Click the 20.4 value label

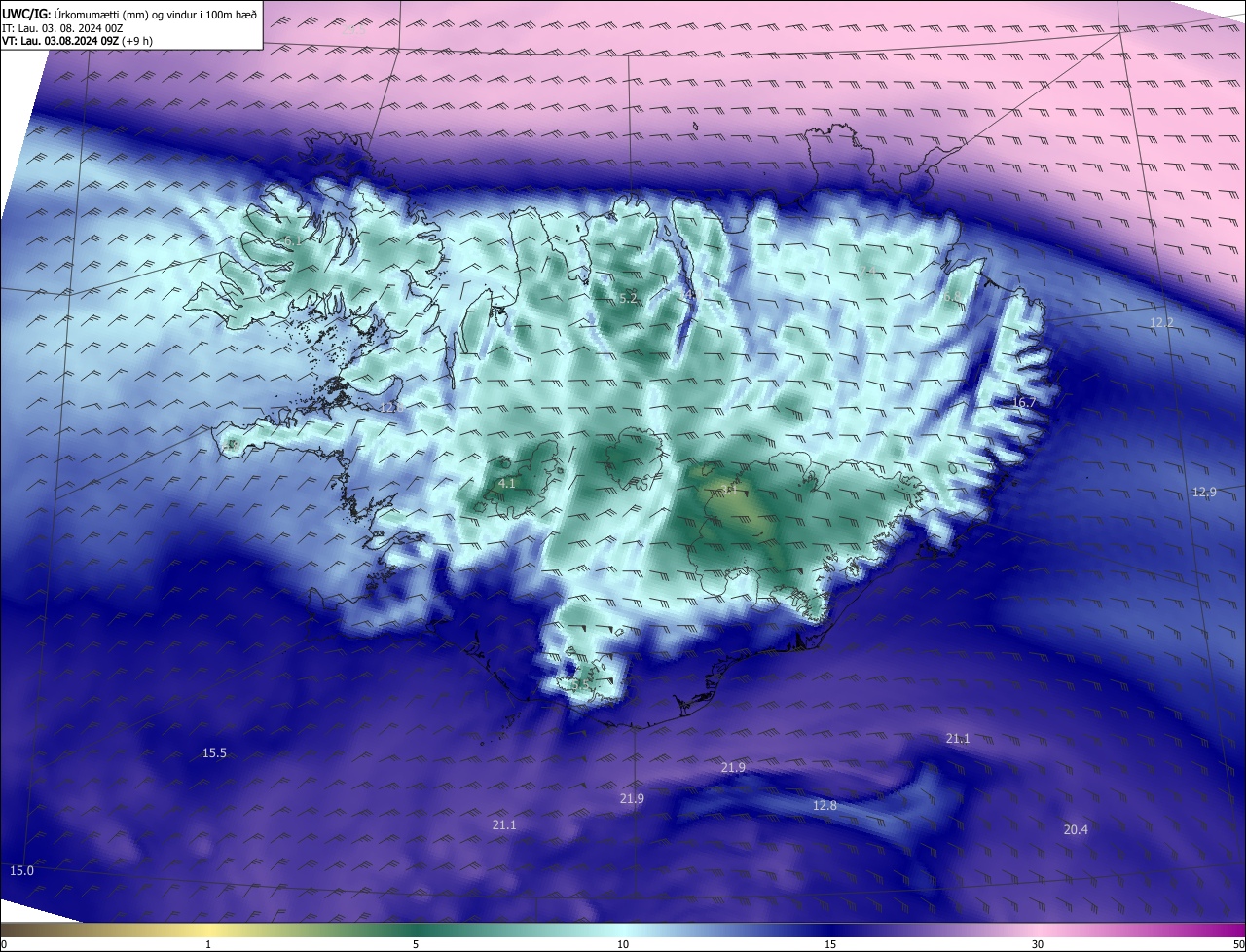click(1076, 830)
